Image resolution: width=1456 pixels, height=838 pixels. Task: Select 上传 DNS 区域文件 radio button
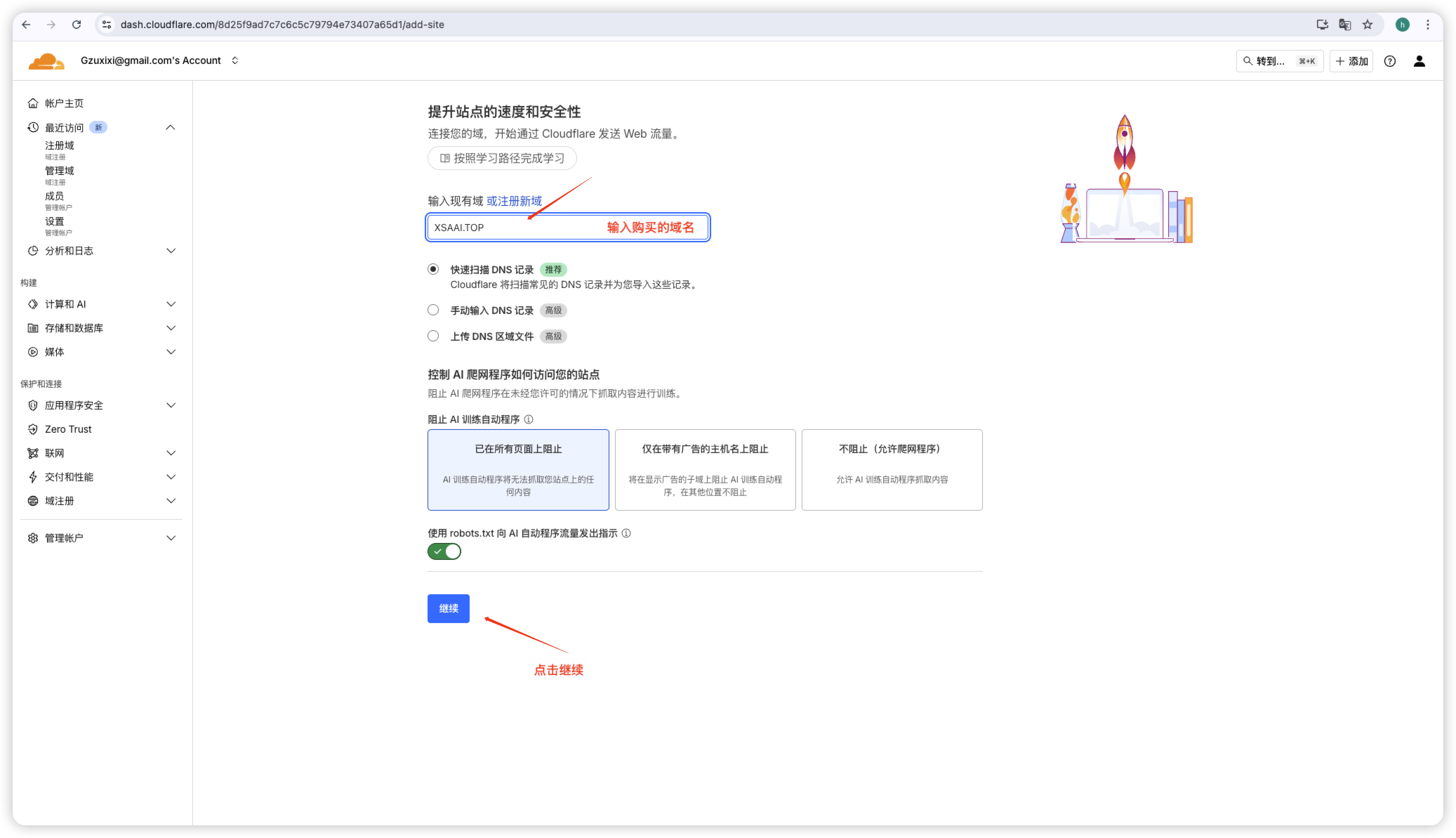[x=433, y=336]
